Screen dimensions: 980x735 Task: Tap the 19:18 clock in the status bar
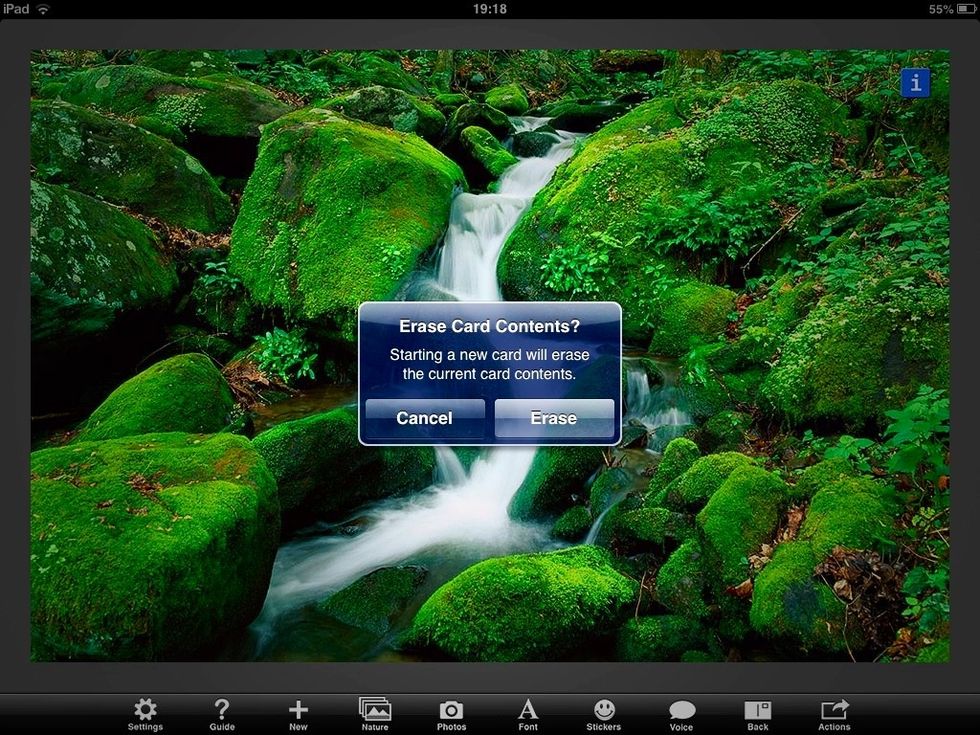click(x=489, y=9)
